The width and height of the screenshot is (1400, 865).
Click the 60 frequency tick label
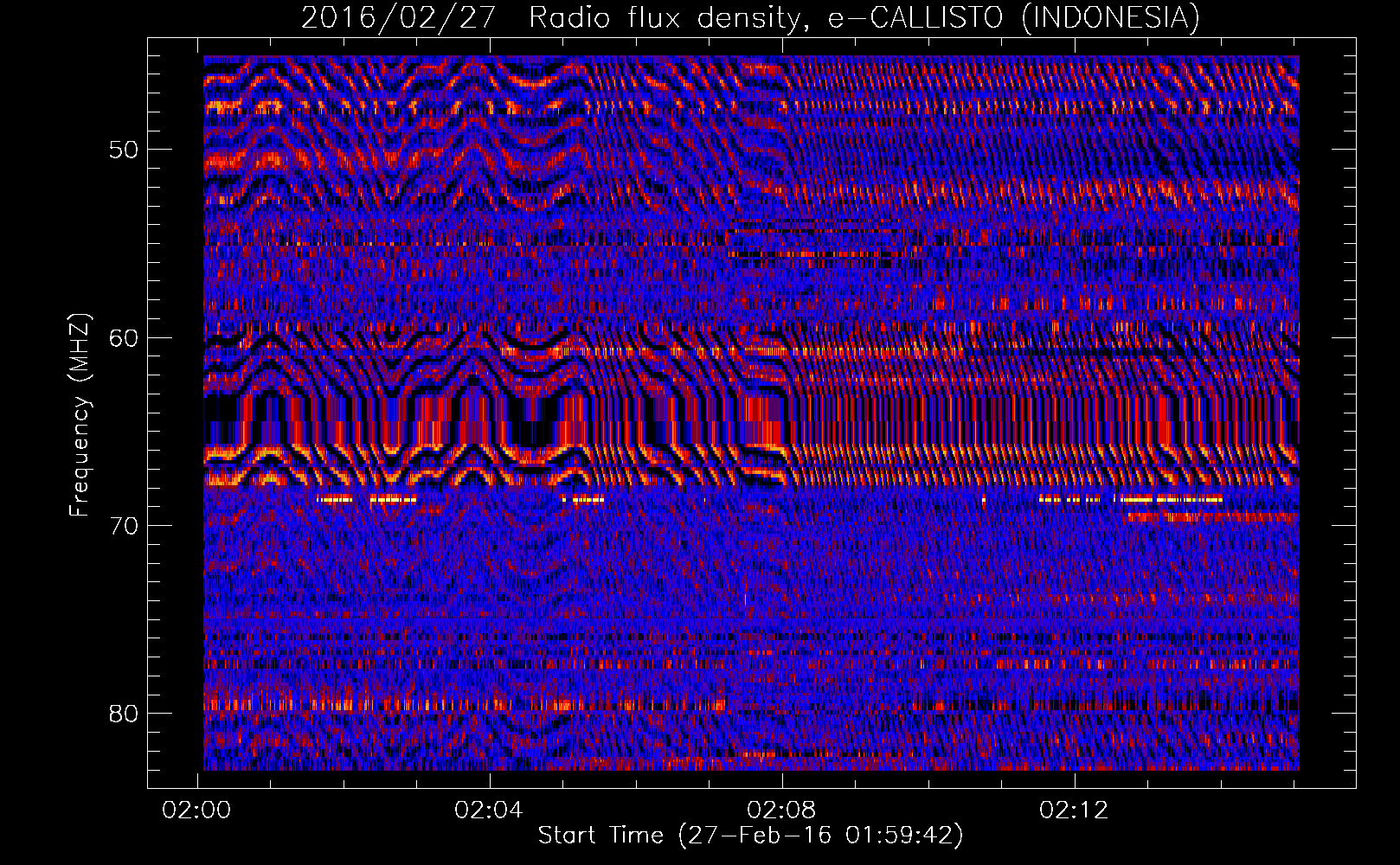click(124, 338)
